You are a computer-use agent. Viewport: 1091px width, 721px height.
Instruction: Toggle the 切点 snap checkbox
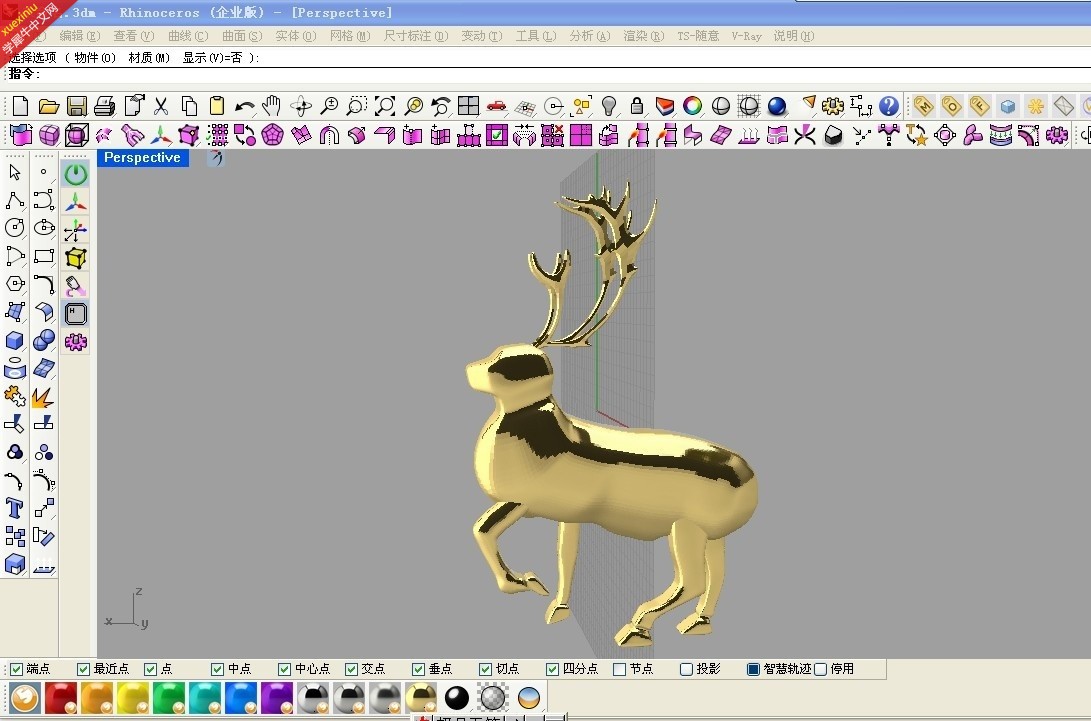[486, 670]
